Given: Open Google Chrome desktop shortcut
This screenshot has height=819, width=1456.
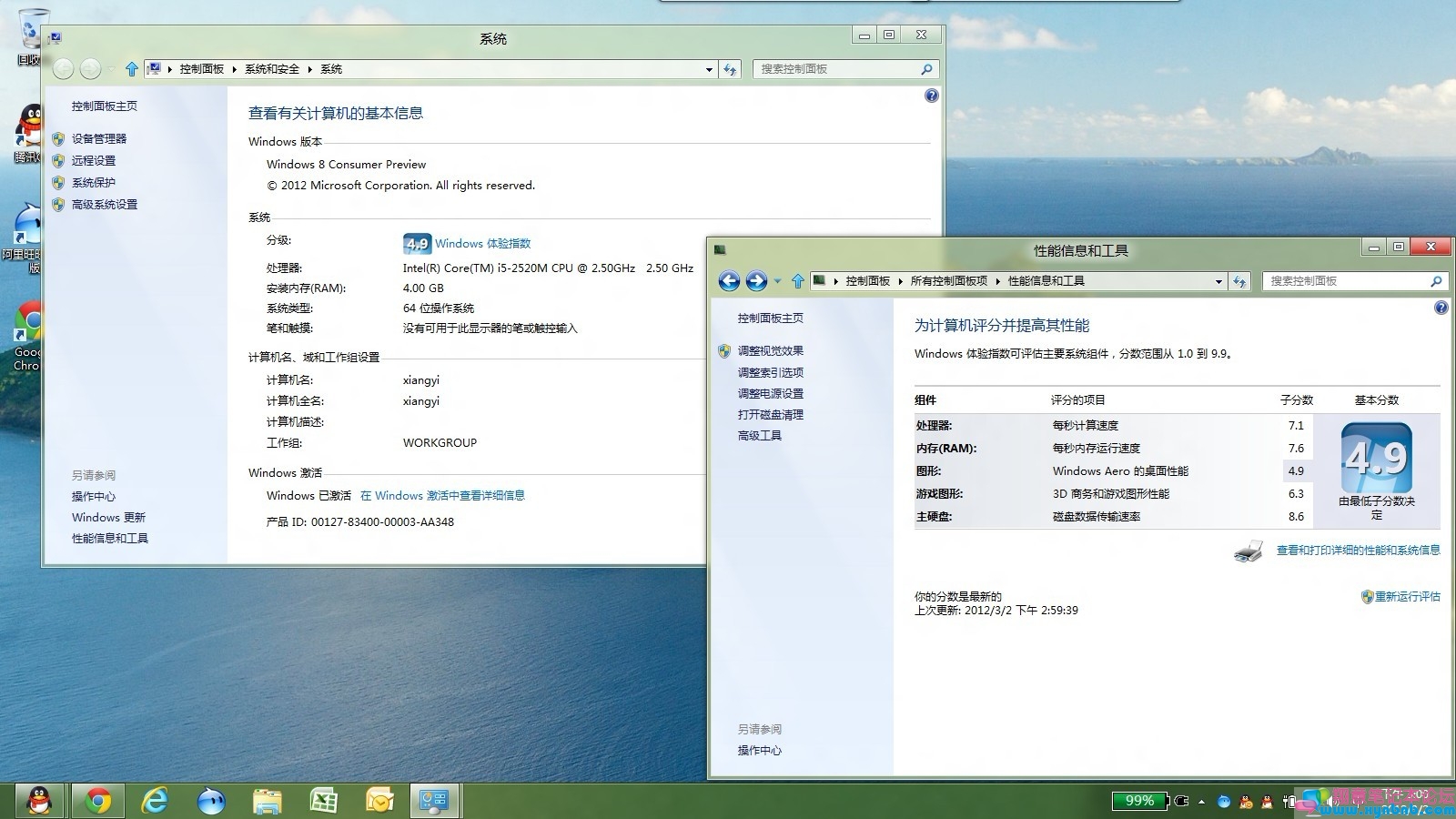Looking at the screenshot, I should pyautogui.click(x=27, y=337).
